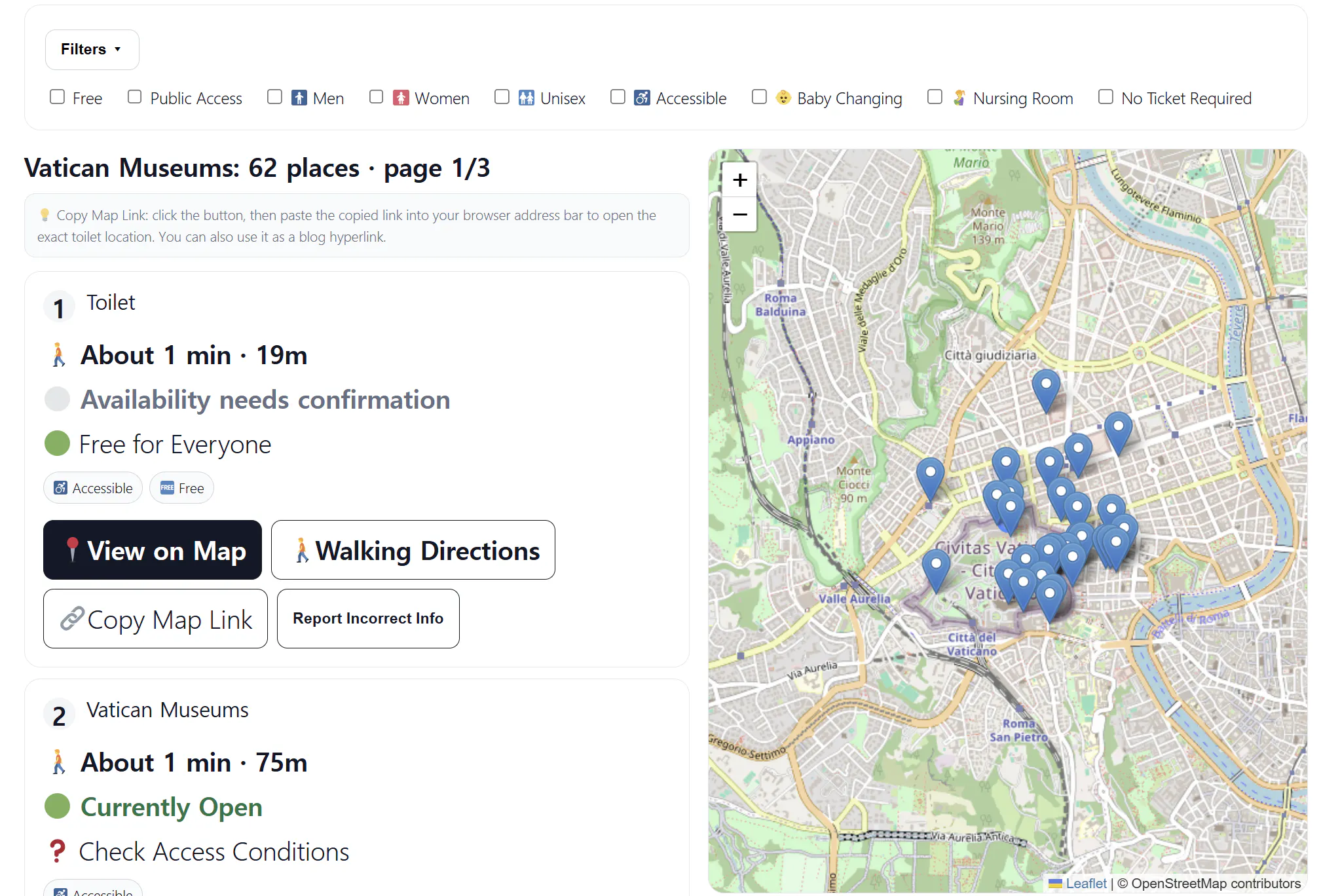
Task: Toggle the Women filter checkbox
Action: click(377, 97)
